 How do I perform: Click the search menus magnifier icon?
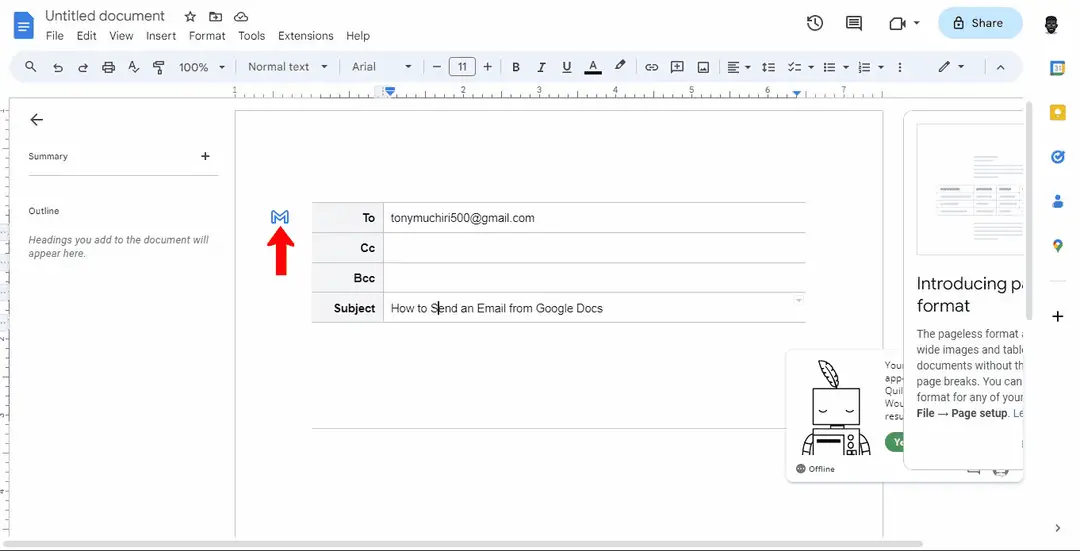[30, 67]
